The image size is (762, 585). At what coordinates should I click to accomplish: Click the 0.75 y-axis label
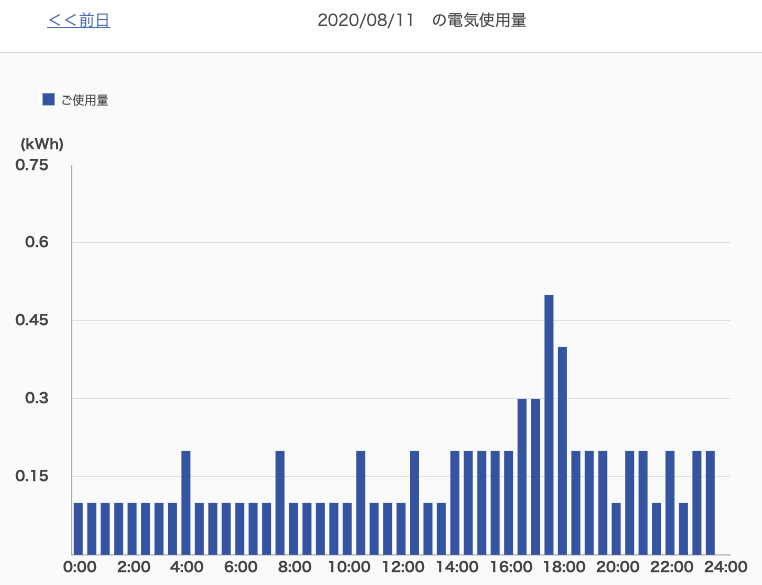(x=31, y=165)
